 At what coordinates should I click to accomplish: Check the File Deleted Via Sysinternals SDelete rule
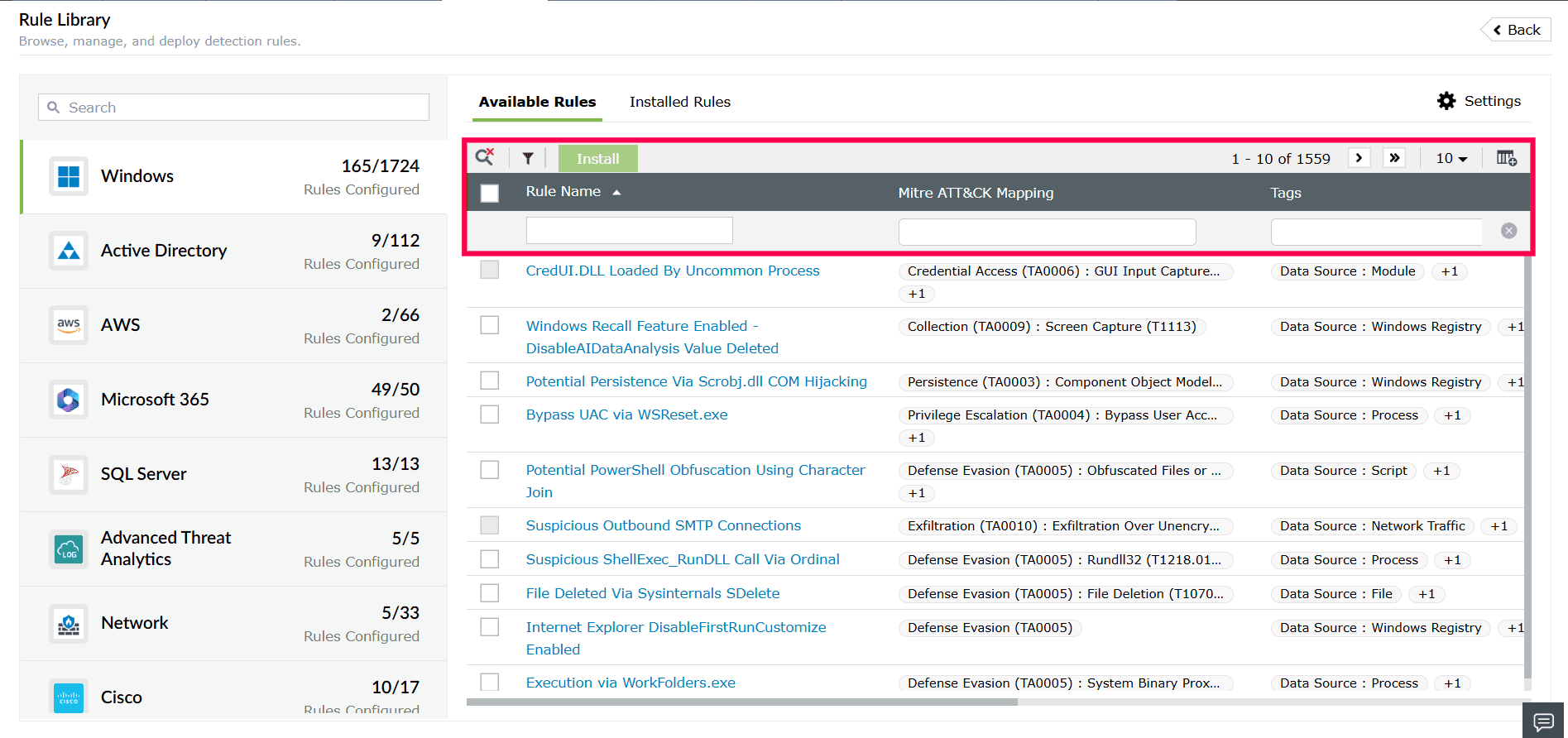pyautogui.click(x=490, y=592)
